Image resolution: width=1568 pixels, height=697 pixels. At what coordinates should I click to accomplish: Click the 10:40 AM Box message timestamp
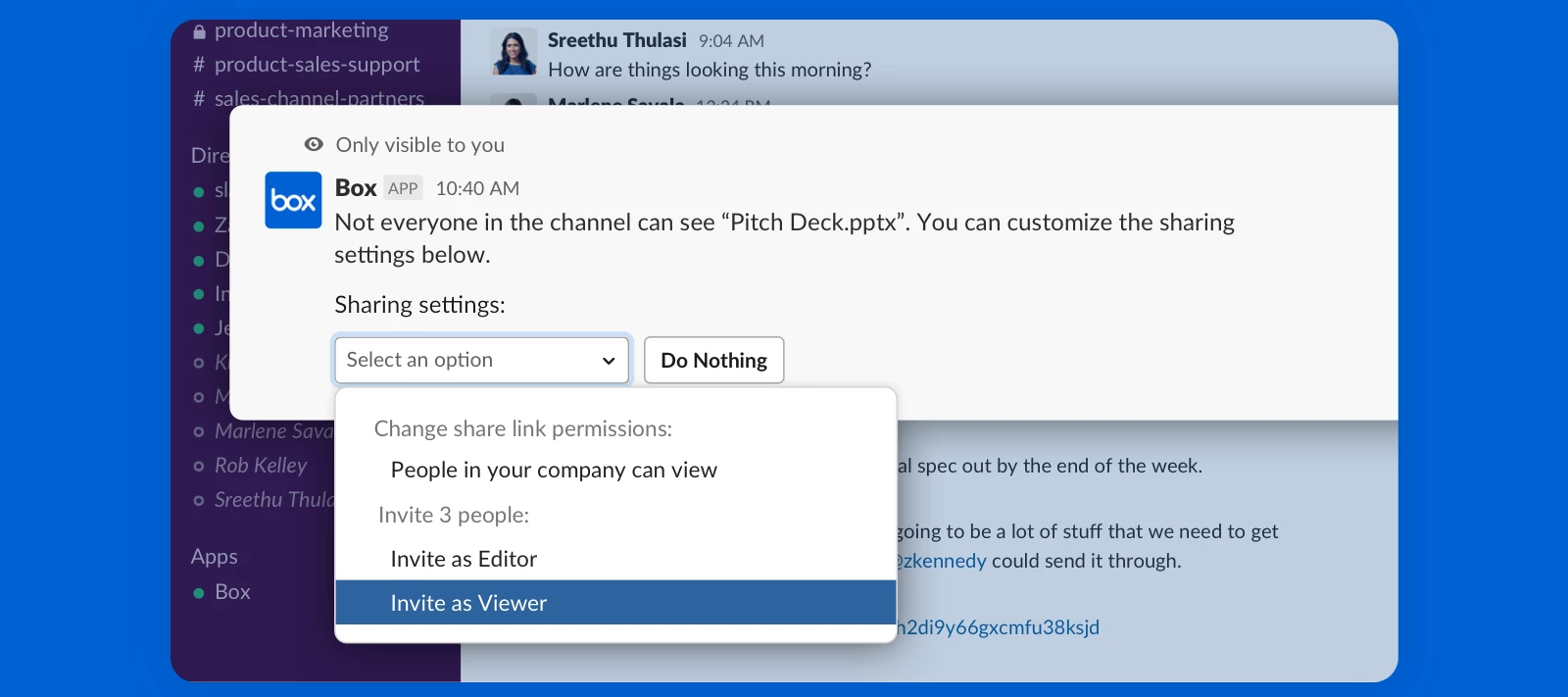477,188
